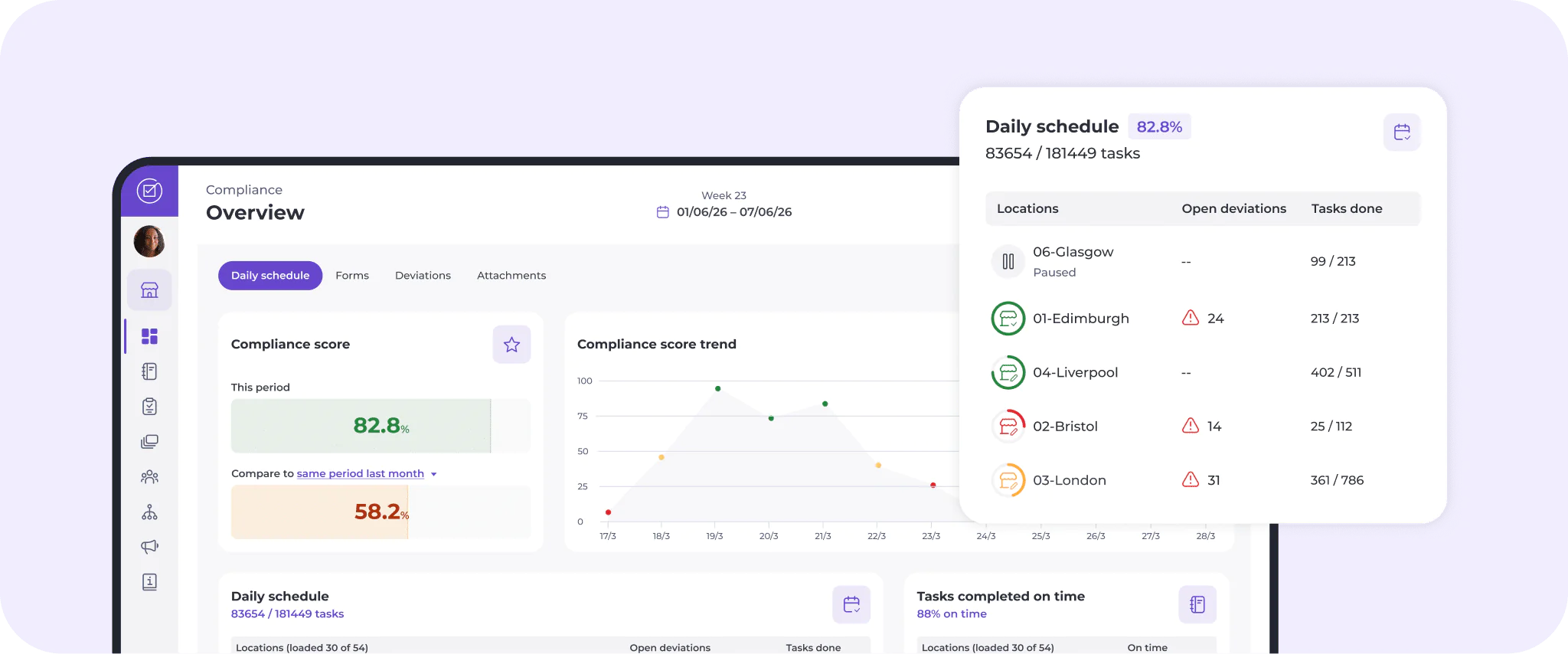Open the user profile avatar
1568x654 pixels.
(x=149, y=241)
